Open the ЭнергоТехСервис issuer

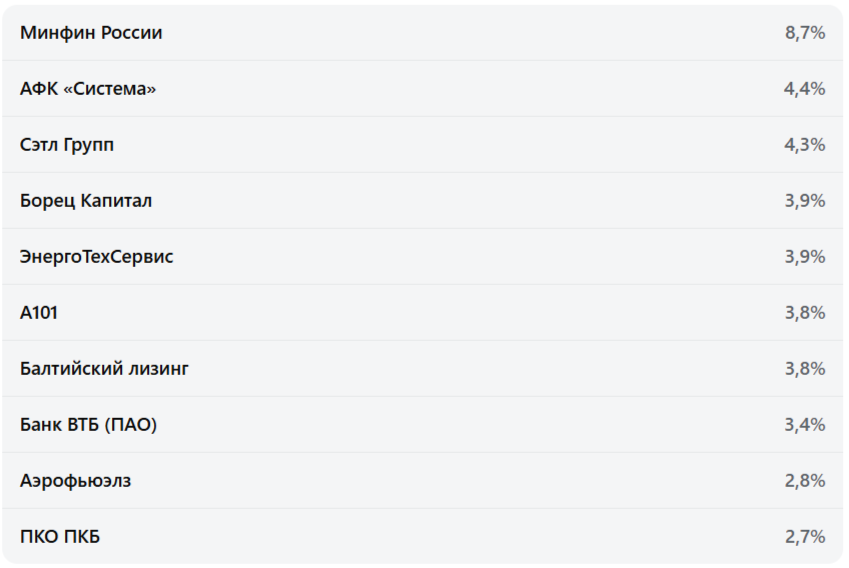click(x=96, y=257)
